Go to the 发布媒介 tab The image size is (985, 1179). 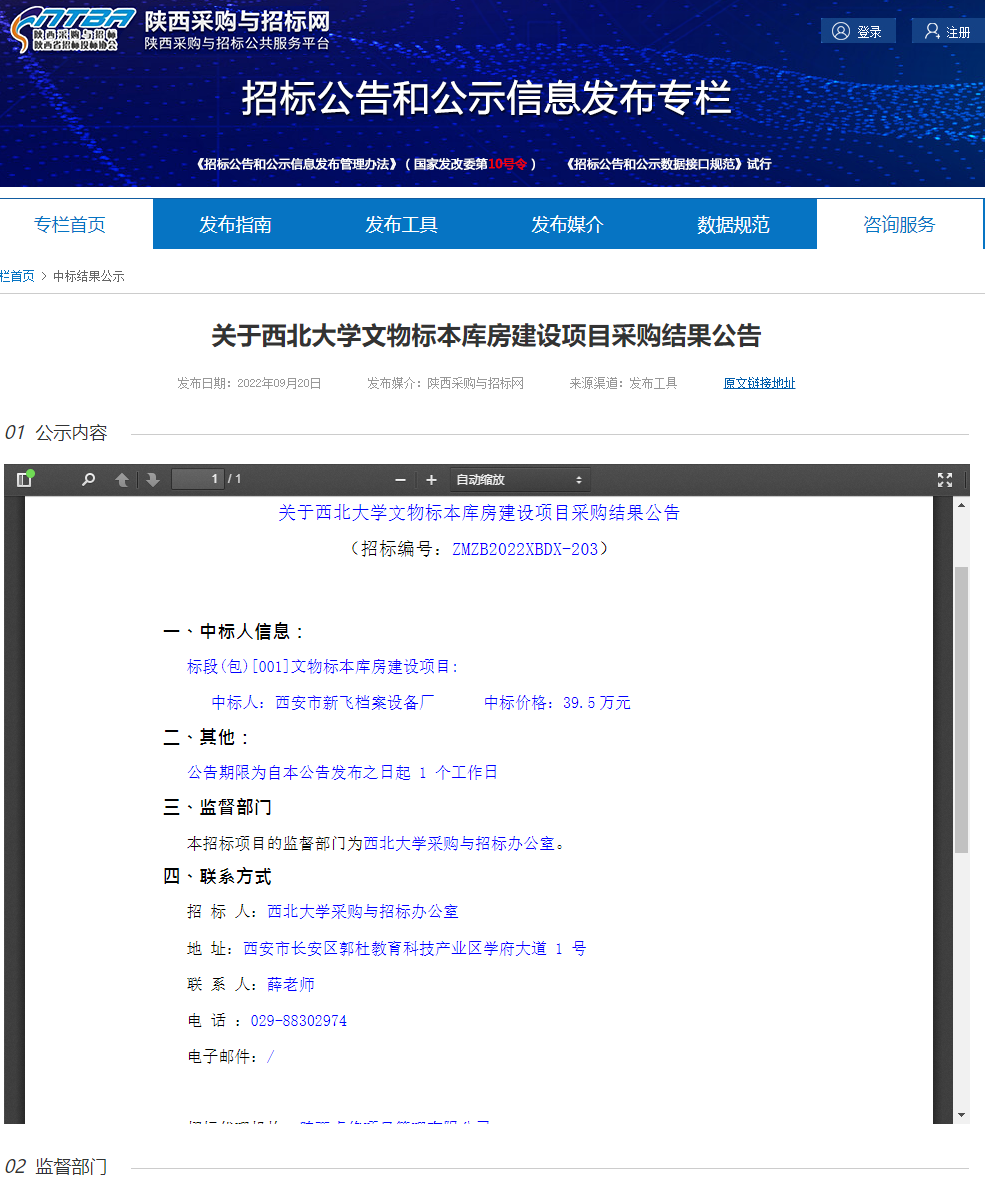(567, 225)
